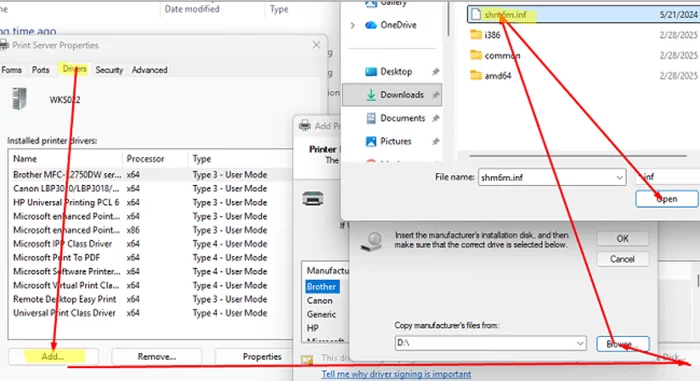This screenshot has width=700, height=381.
Task: Go to Documents in navigation pane
Action: tap(402, 118)
